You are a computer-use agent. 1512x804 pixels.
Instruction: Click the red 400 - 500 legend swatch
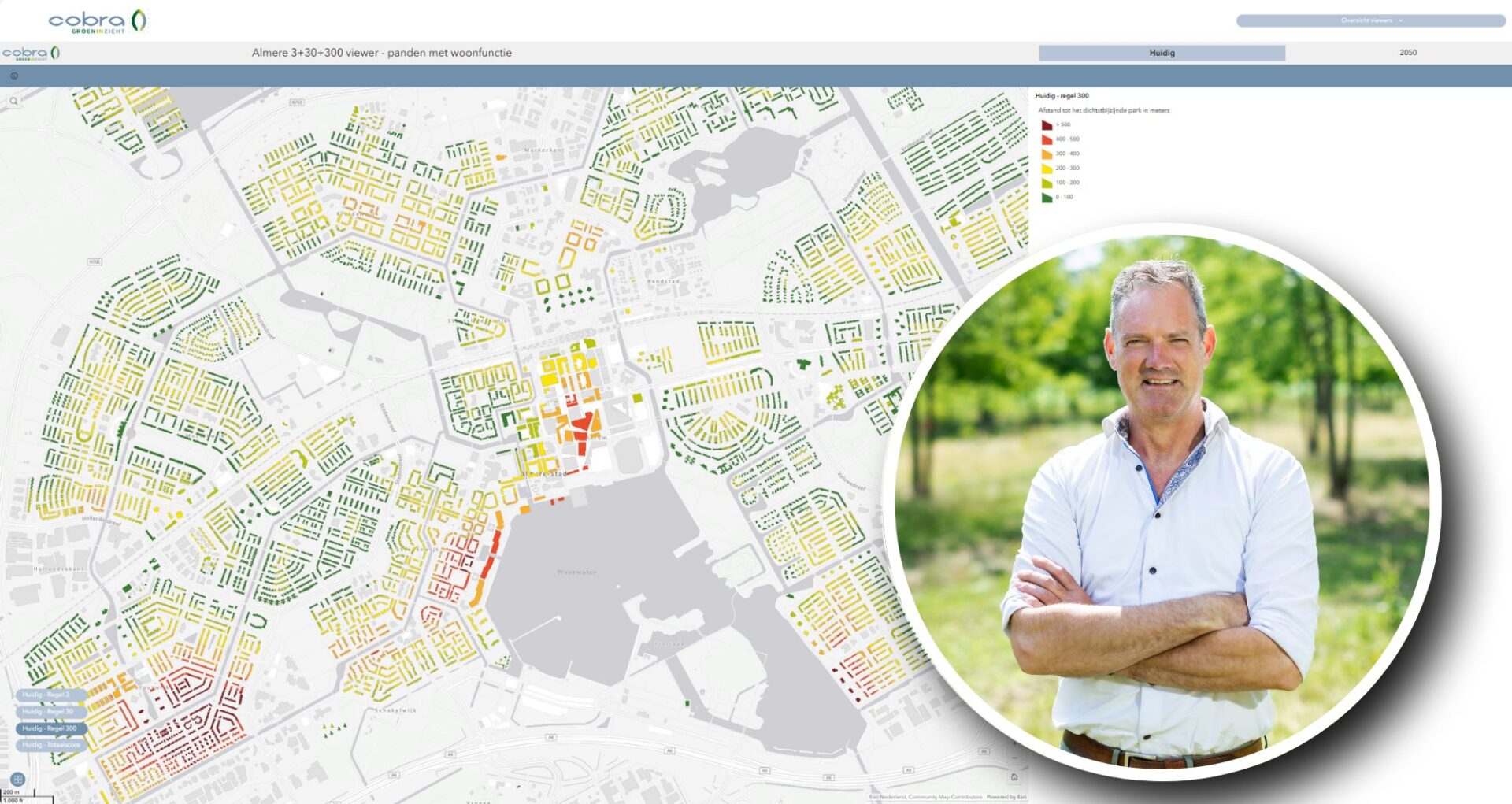[x=1047, y=139]
